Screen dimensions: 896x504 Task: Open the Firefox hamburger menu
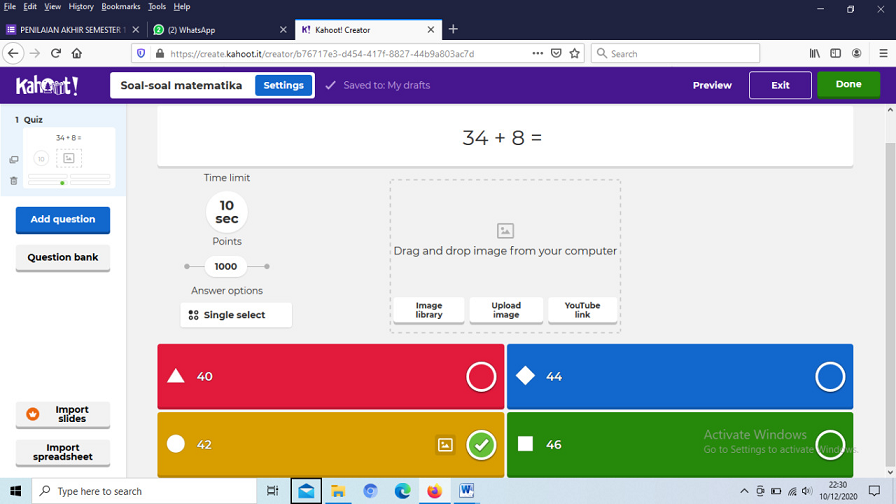[x=883, y=53]
